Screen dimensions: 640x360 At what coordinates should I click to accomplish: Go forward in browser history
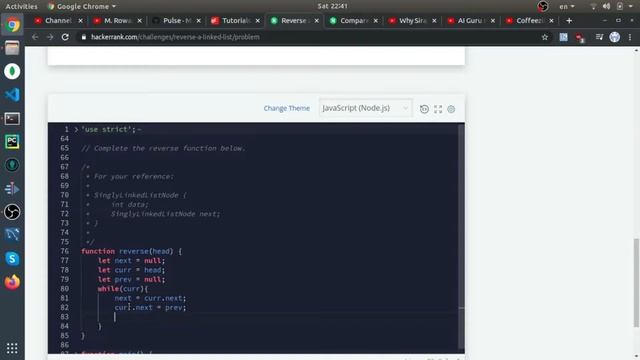coord(50,37)
